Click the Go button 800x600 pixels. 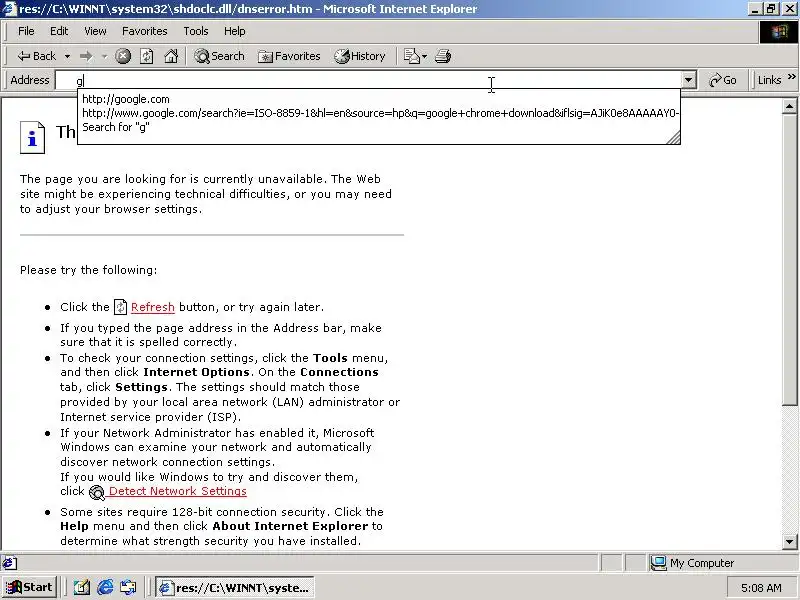coord(723,80)
